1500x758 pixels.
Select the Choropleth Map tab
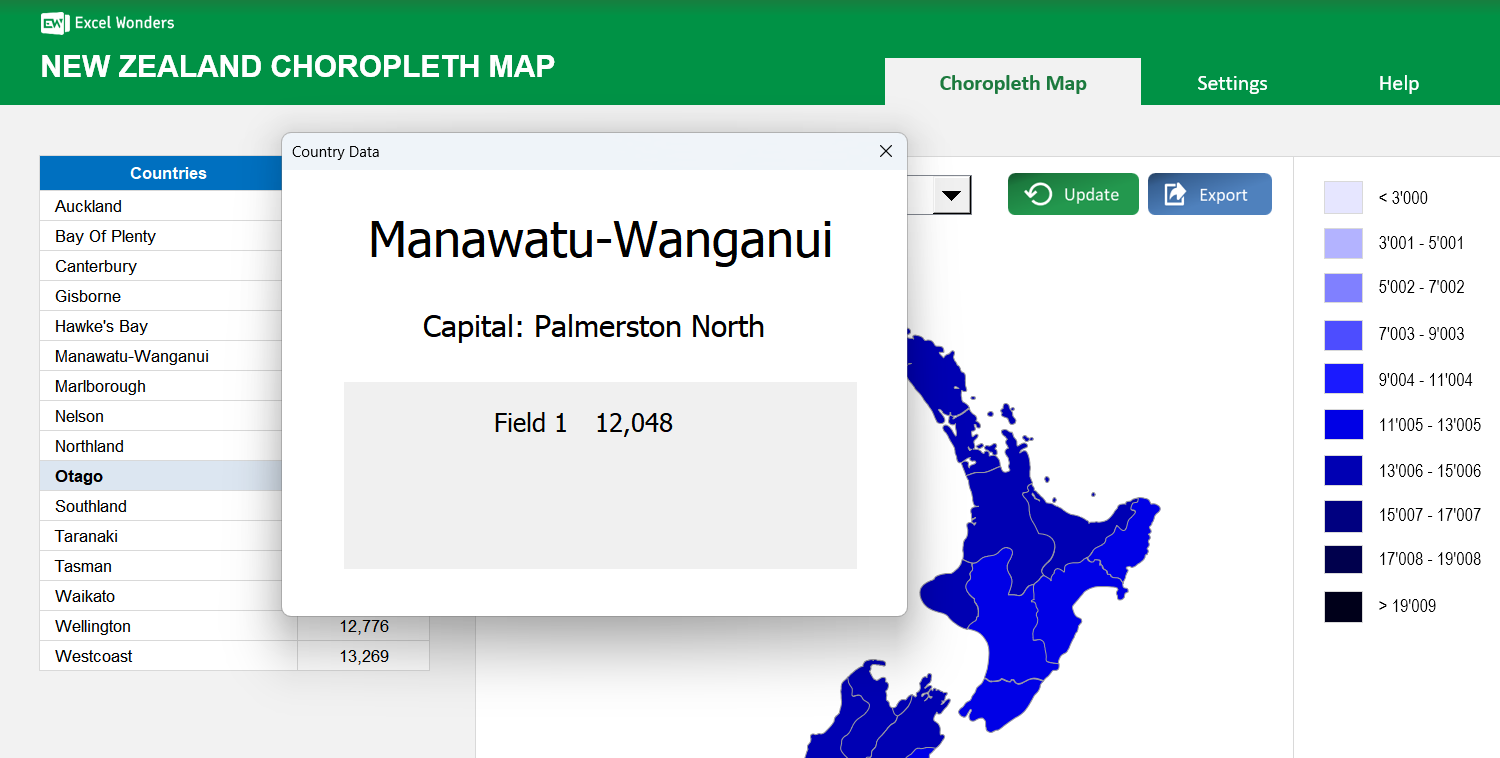1013,83
